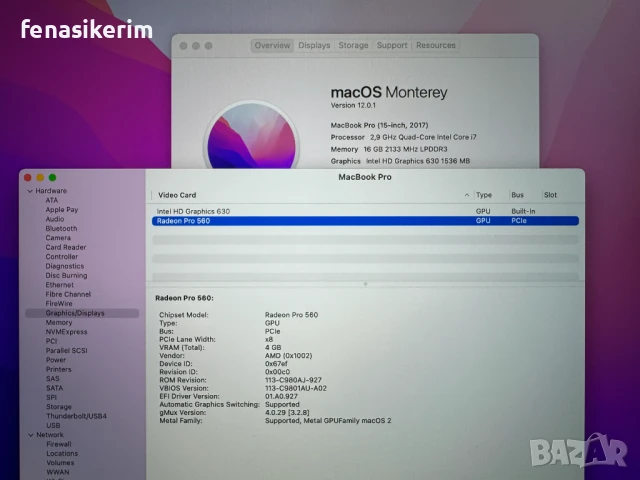Select FireWire in the sidebar
Screen dimensions: 640x480
[x=59, y=304]
